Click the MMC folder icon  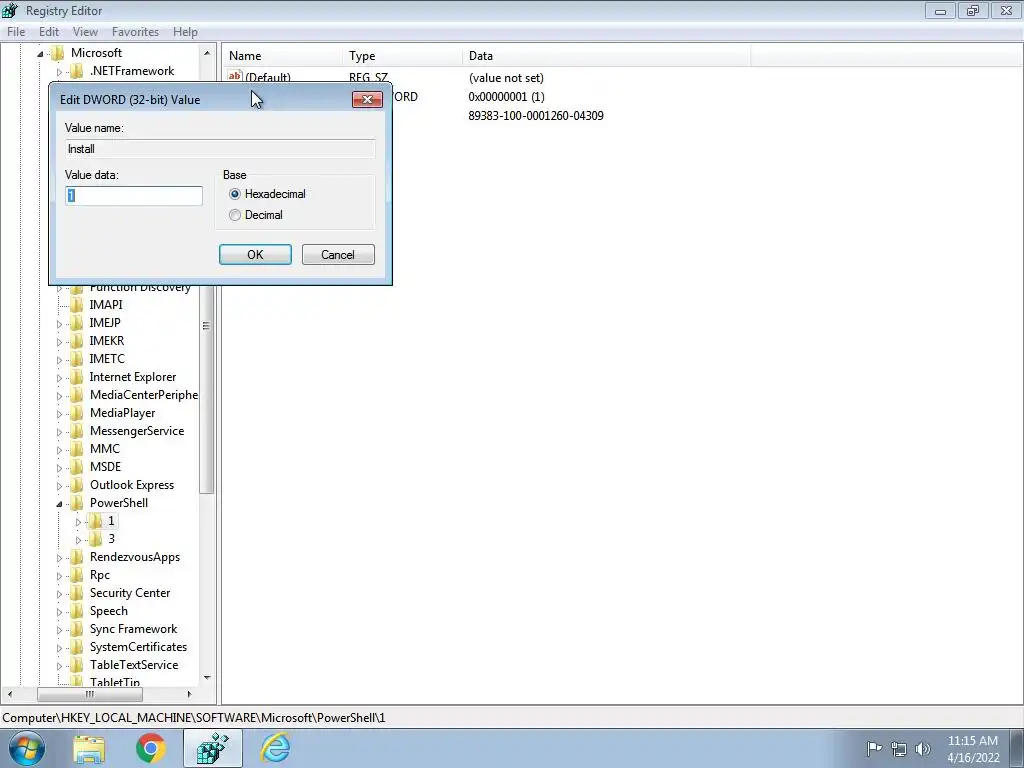tap(76, 449)
